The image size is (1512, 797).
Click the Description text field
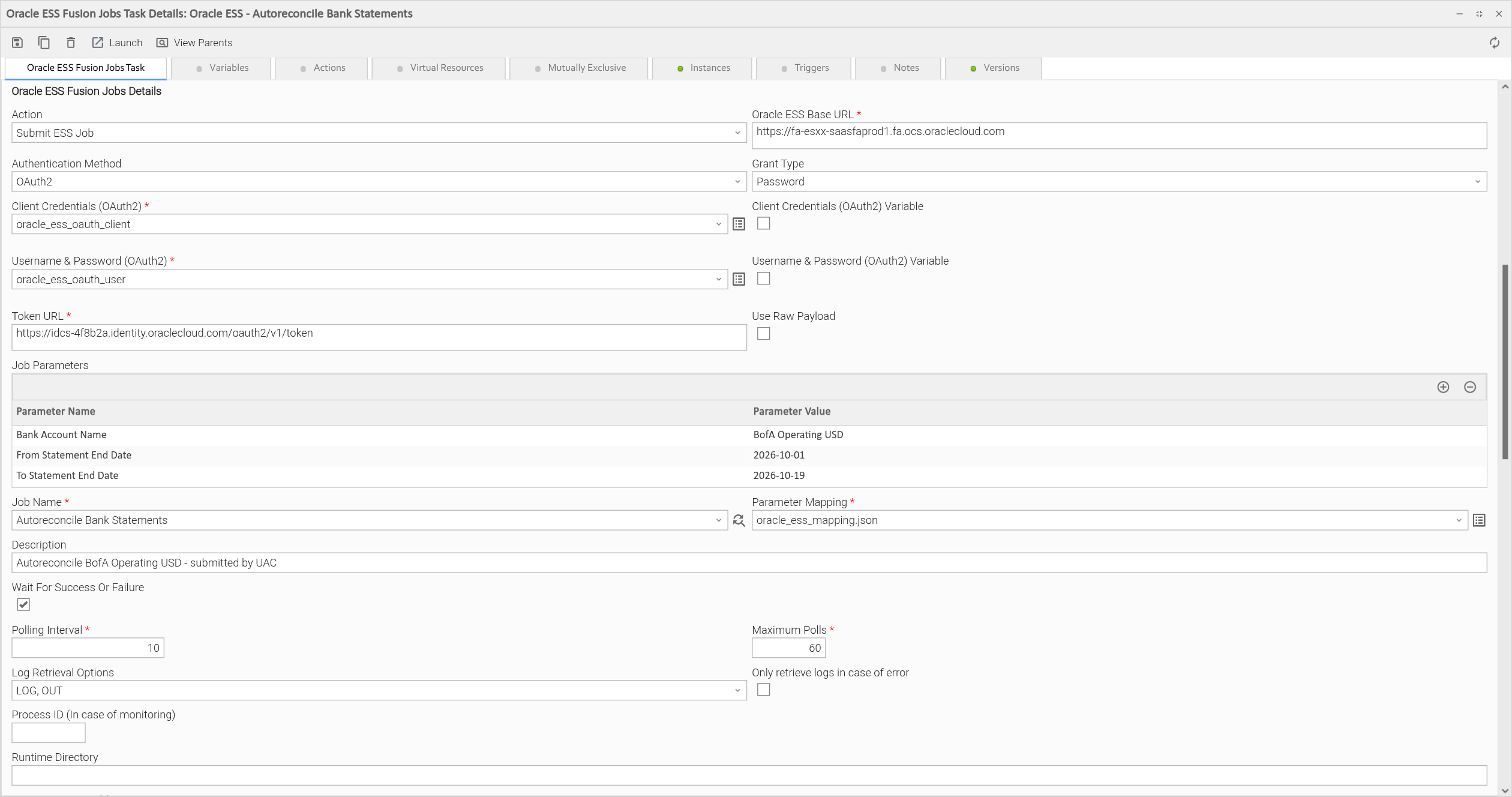pyautogui.click(x=749, y=563)
